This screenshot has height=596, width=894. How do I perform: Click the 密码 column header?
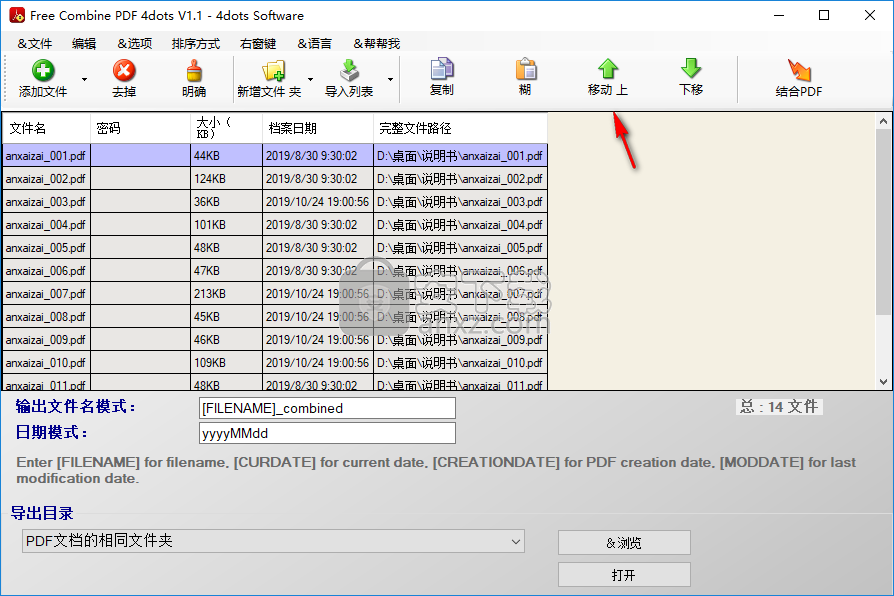(140, 128)
